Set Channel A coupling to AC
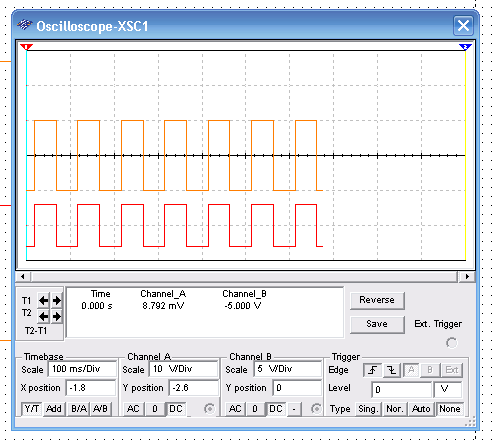Image resolution: width=492 pixels, height=440 pixels. point(133,409)
